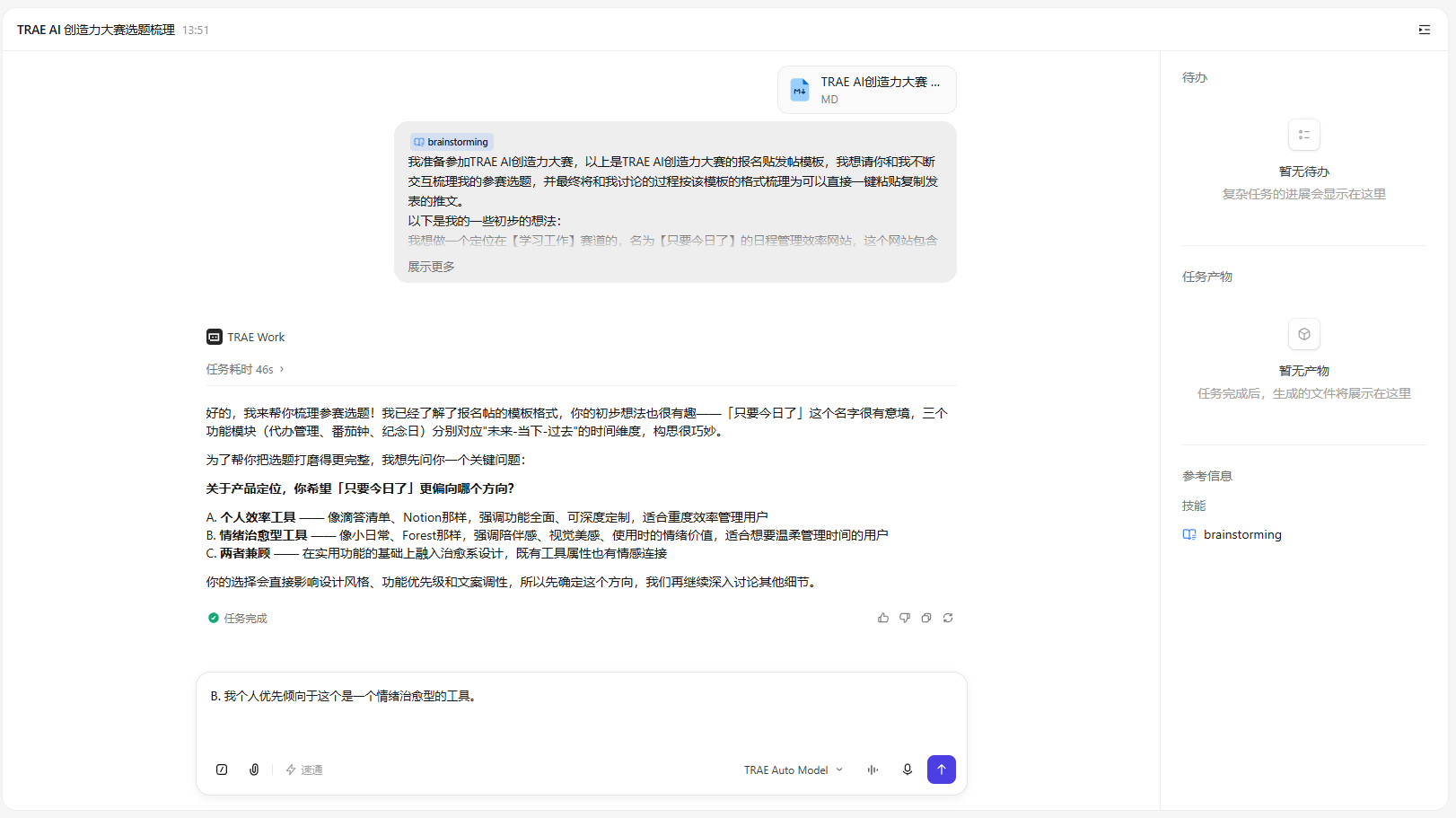1456x818 pixels.
Task: Click thumbs down on the response
Action: (905, 618)
